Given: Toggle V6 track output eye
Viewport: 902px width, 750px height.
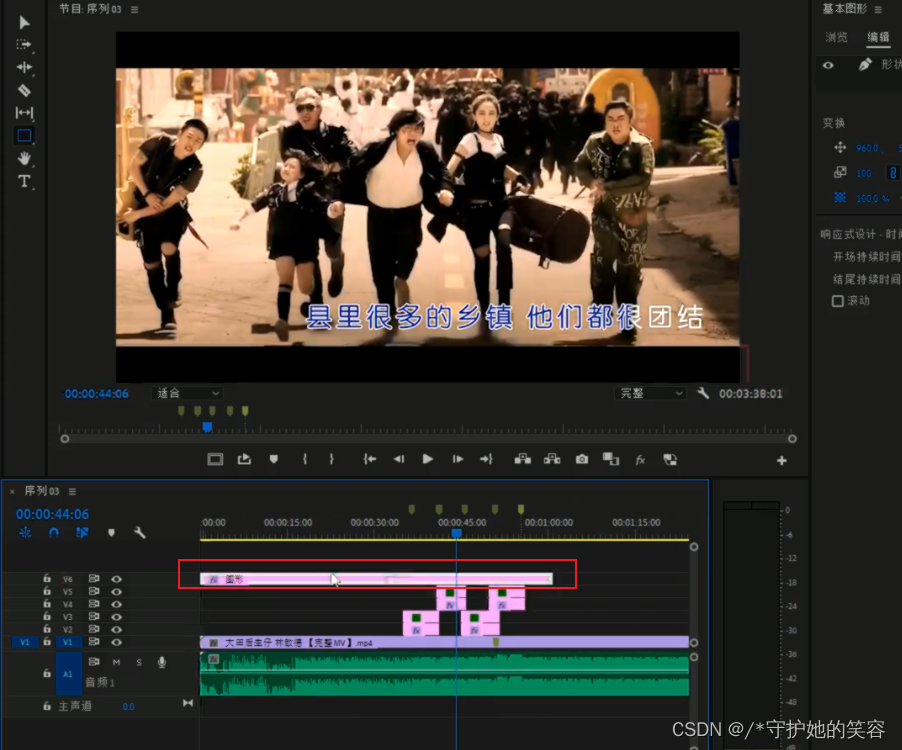Looking at the screenshot, I should [x=116, y=579].
